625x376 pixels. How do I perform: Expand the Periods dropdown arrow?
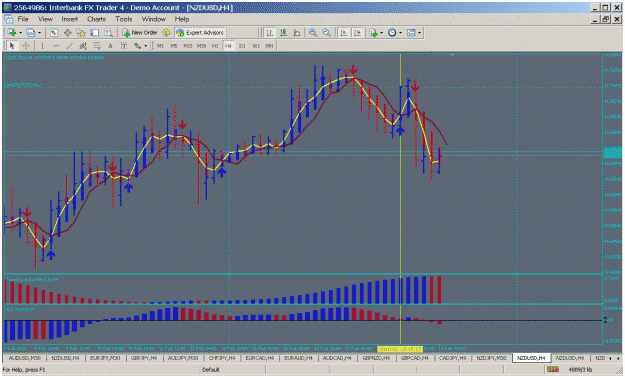click(x=401, y=33)
